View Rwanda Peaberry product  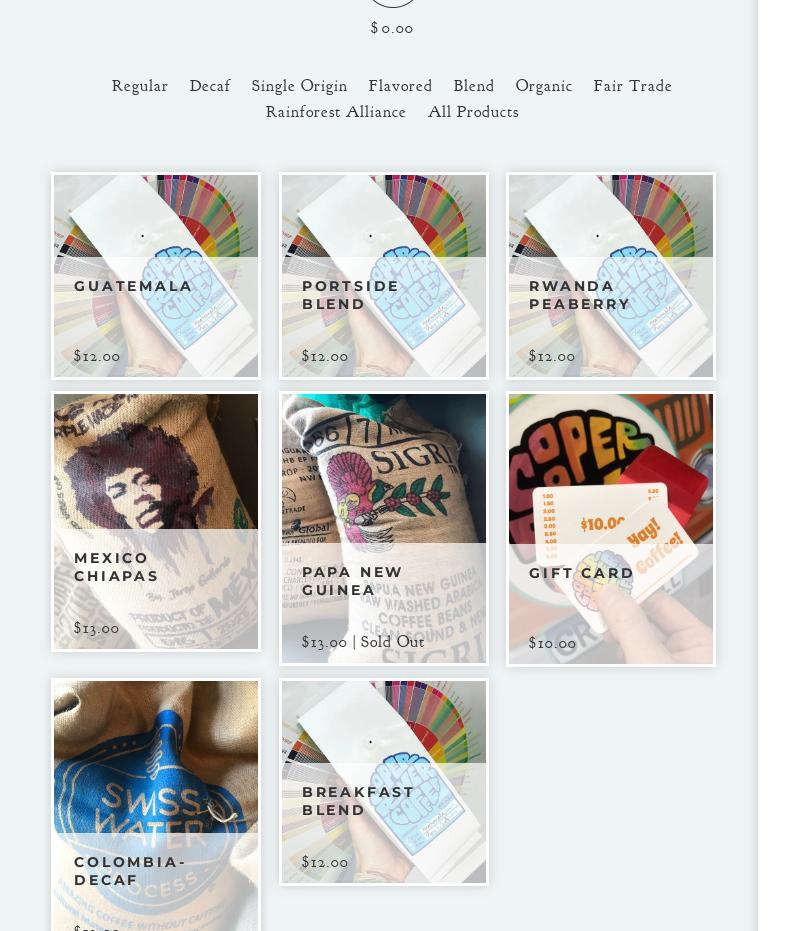point(610,276)
